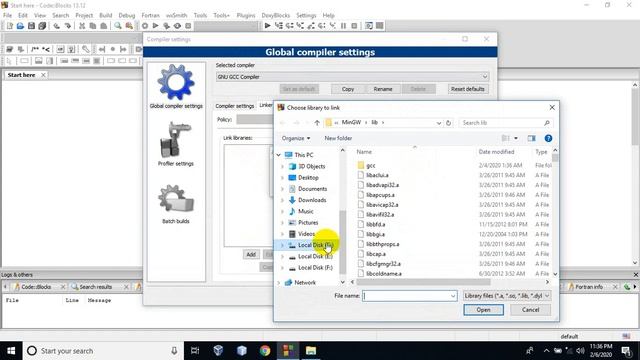This screenshot has height=360, width=640.
Task: Click the Rename compiler button
Action: pos(383,89)
